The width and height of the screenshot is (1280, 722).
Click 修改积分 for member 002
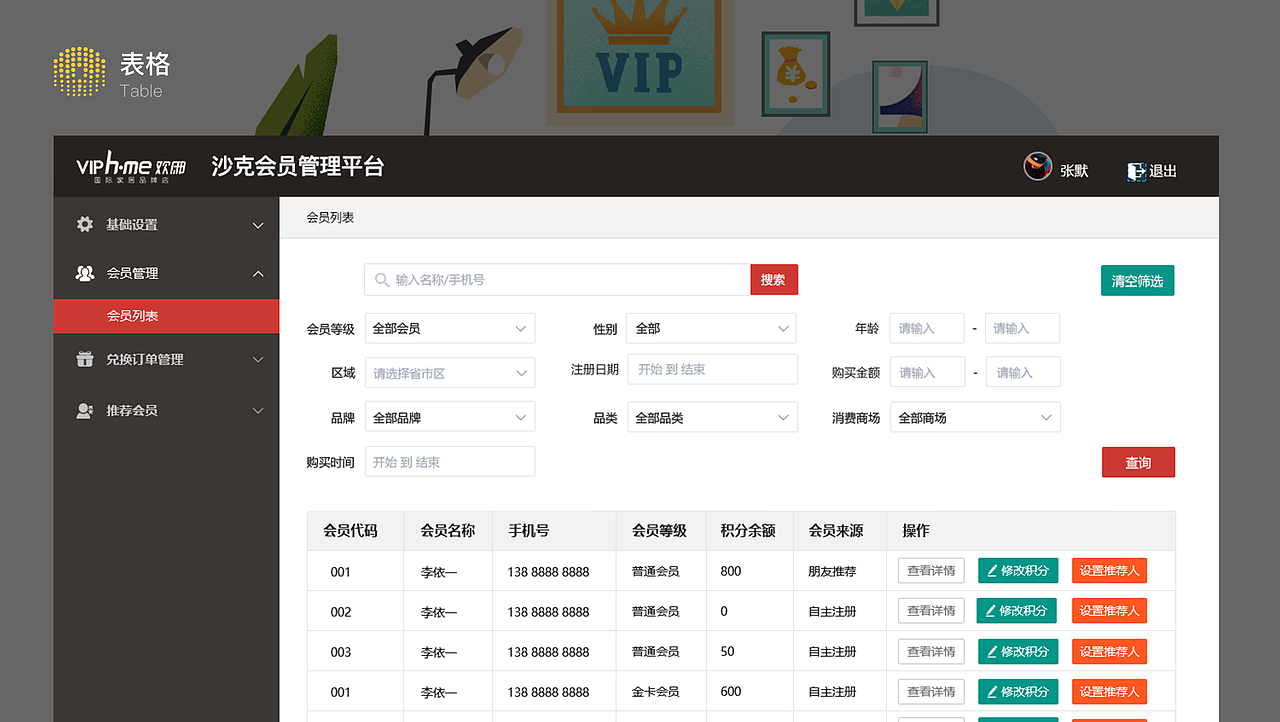1018,611
